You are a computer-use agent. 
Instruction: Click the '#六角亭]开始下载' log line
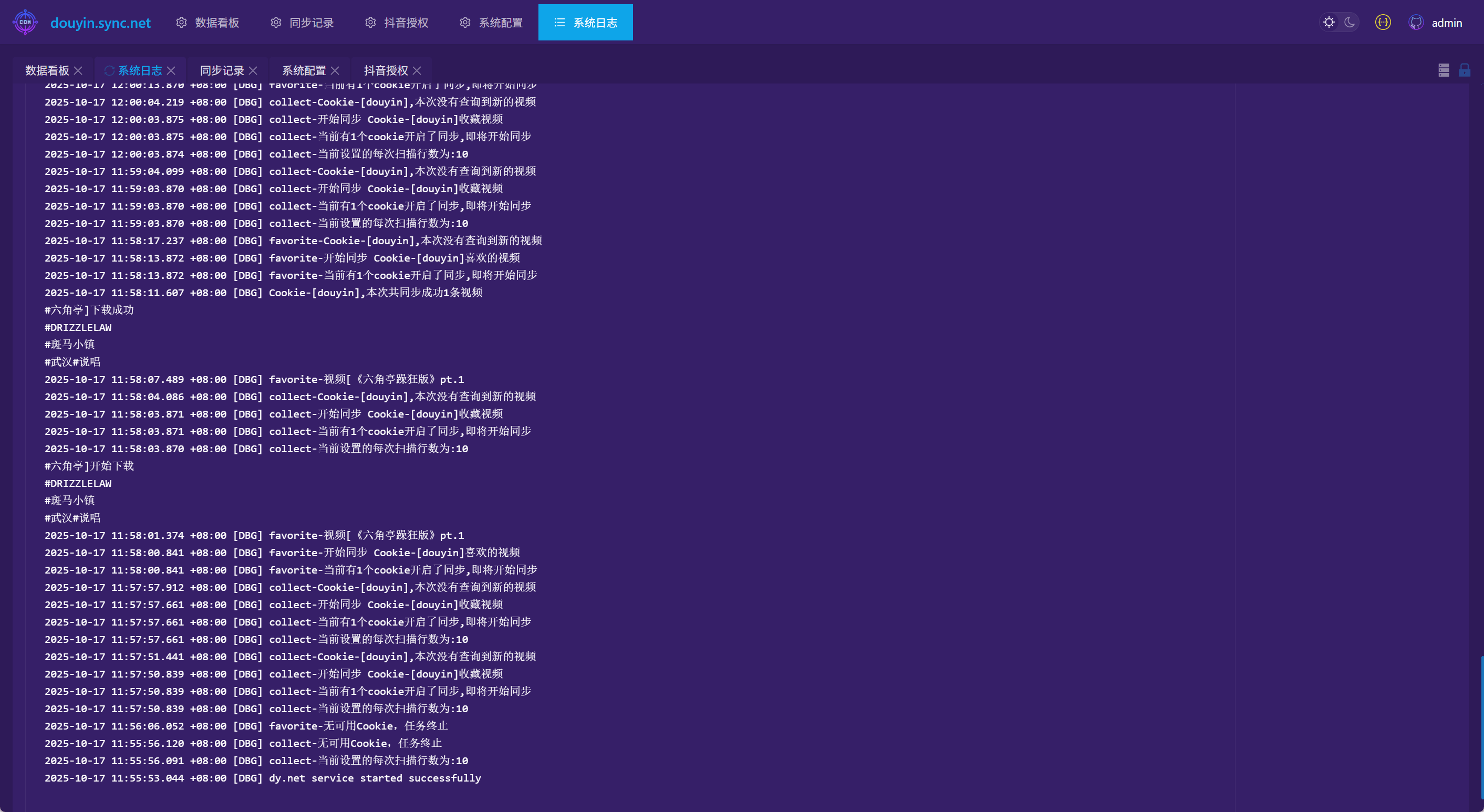tap(89, 466)
